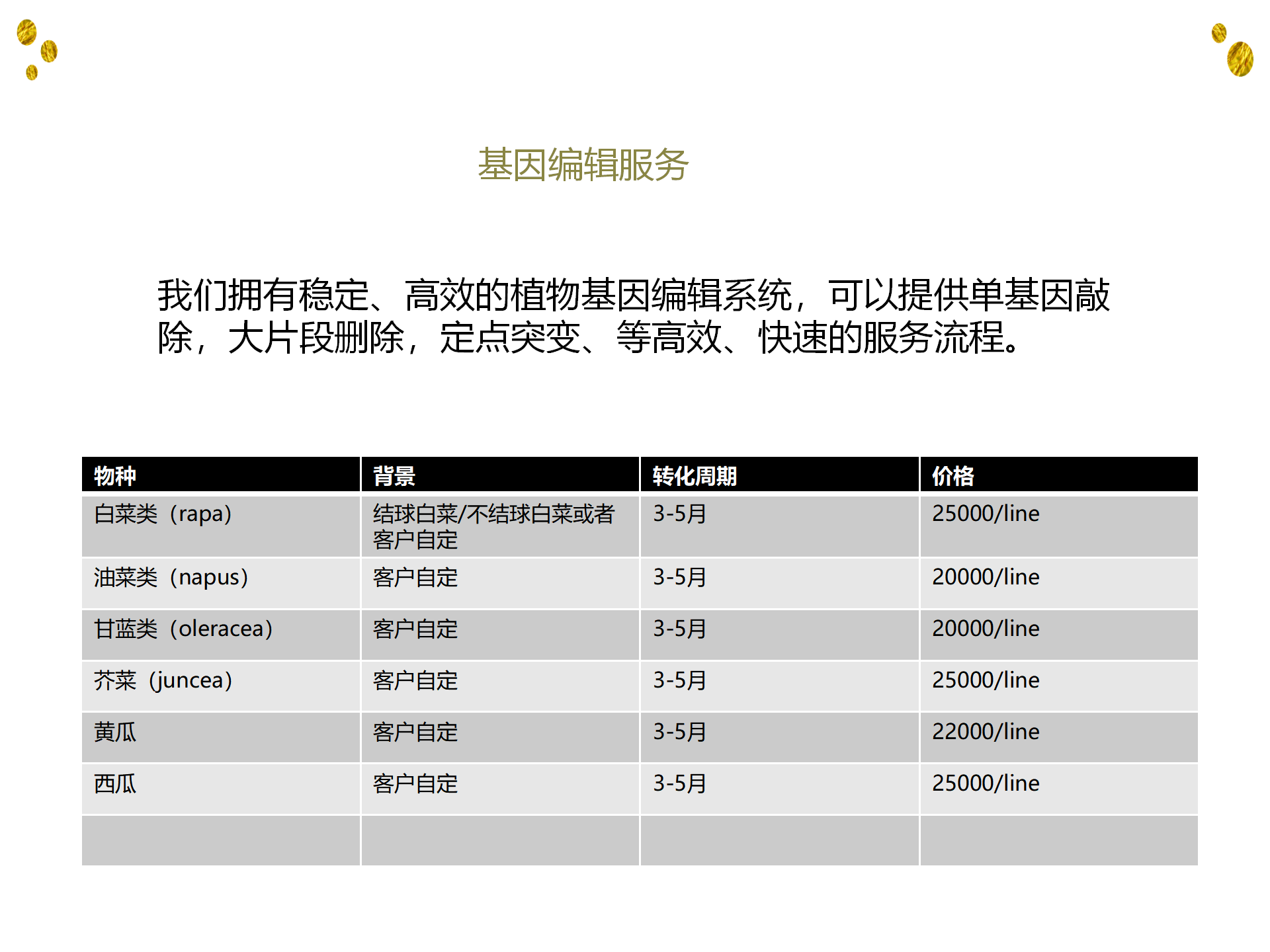
Task: Click the 3-5月 cell in 西瓜 row
Action: (780, 789)
